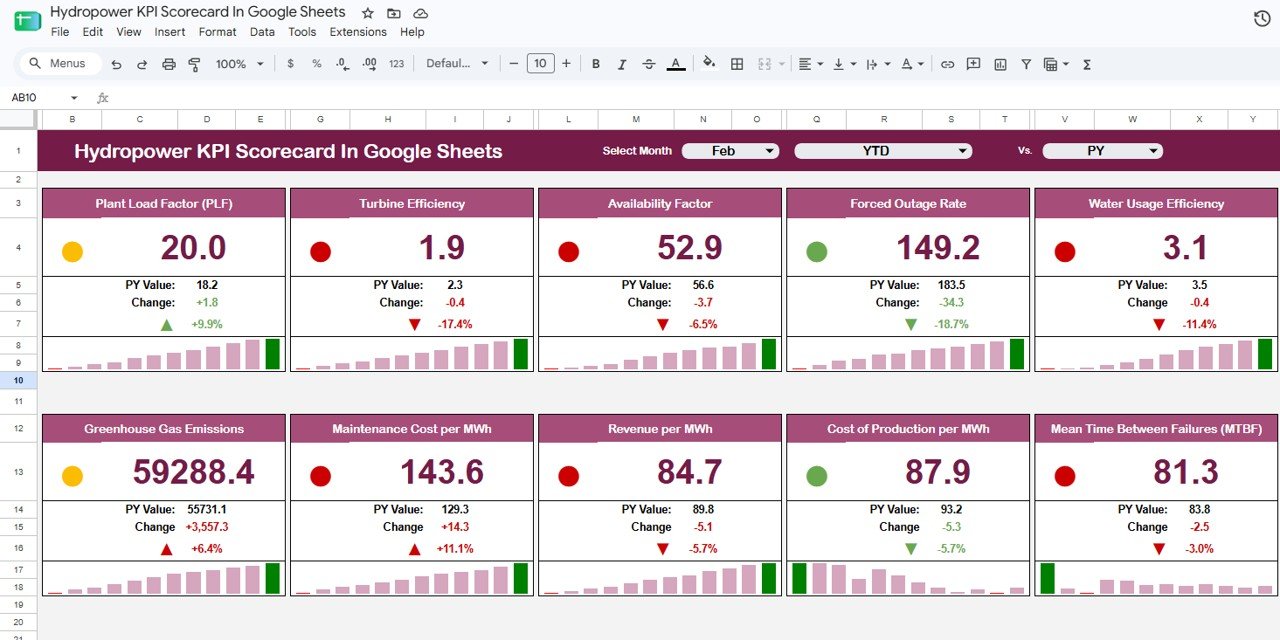This screenshot has height=640, width=1280.
Task: Insert a chart
Action: pyautogui.click(x=1000, y=64)
